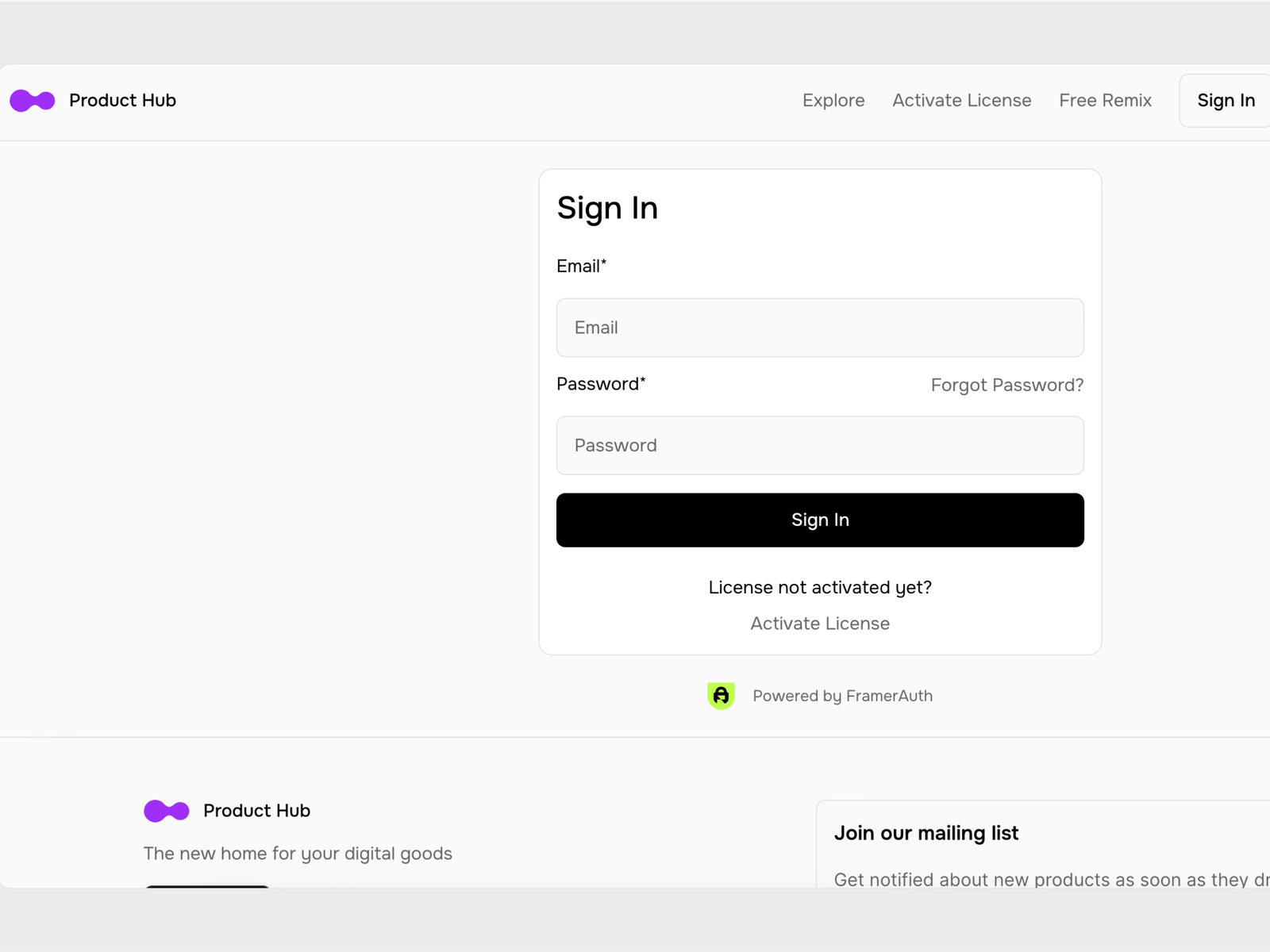The image size is (1270, 952).
Task: Click the Sign In heading on the card
Action: [x=607, y=208]
